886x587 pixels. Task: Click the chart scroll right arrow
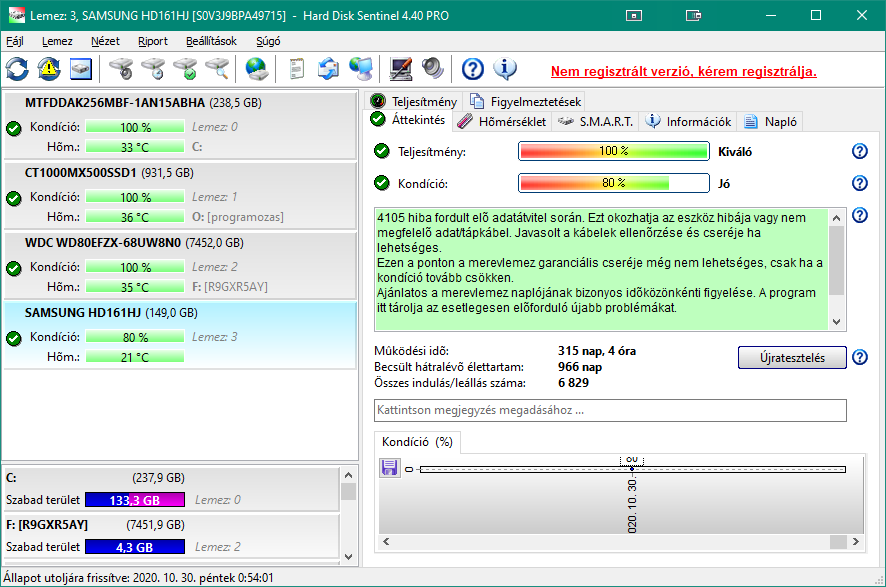tap(855, 541)
